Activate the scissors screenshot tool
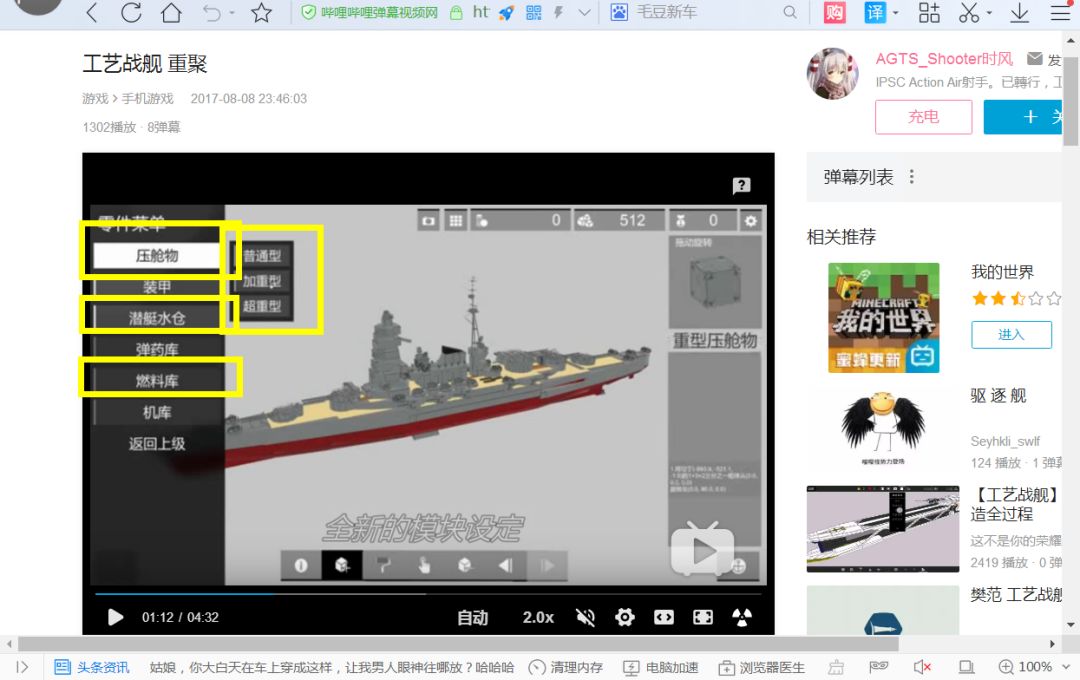The image size is (1080, 680). click(969, 12)
